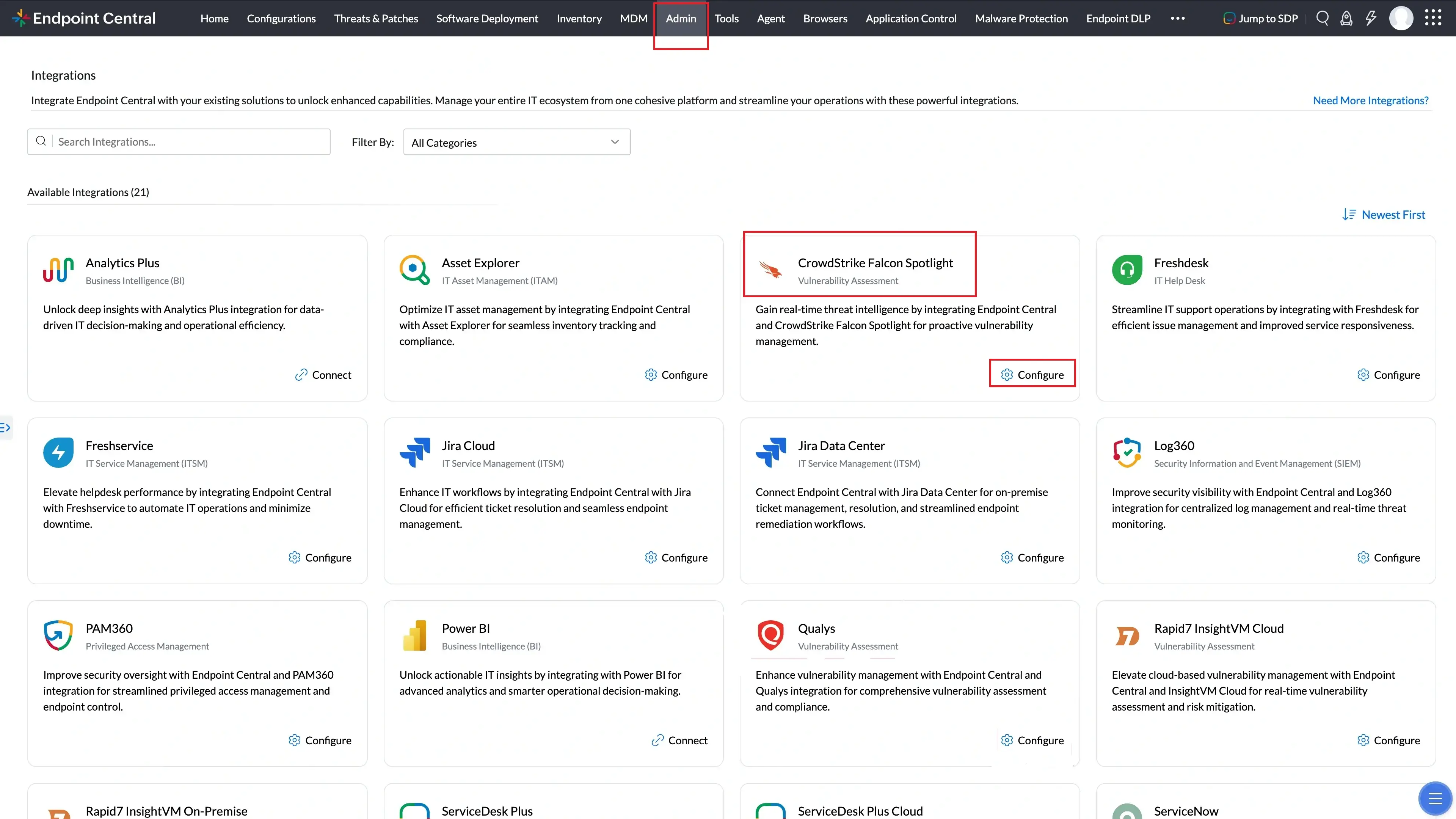Screen dimensions: 1456x819
Task: Click the ServiceDesk Plus card title
Action: click(x=486, y=811)
